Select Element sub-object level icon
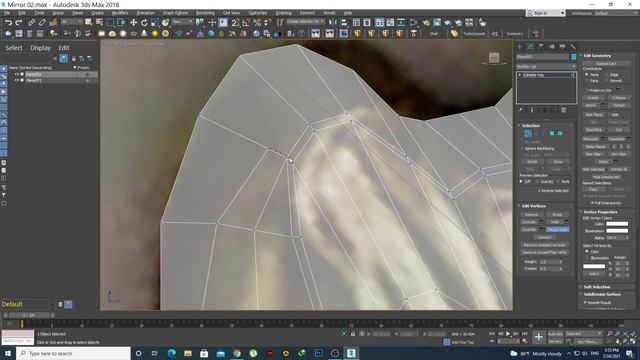The image size is (640, 360). coord(560,133)
